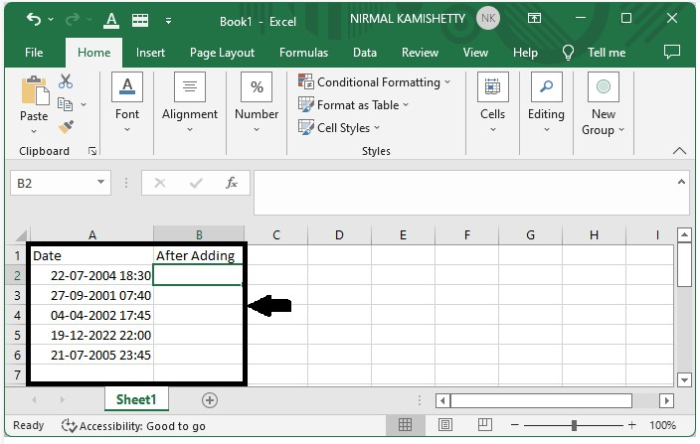Open the Data tab
700x444 pixels.
(365, 53)
